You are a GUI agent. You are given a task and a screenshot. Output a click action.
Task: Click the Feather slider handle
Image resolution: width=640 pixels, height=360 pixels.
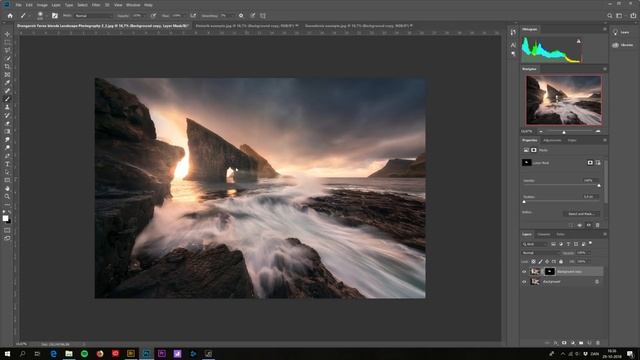tap(524, 202)
